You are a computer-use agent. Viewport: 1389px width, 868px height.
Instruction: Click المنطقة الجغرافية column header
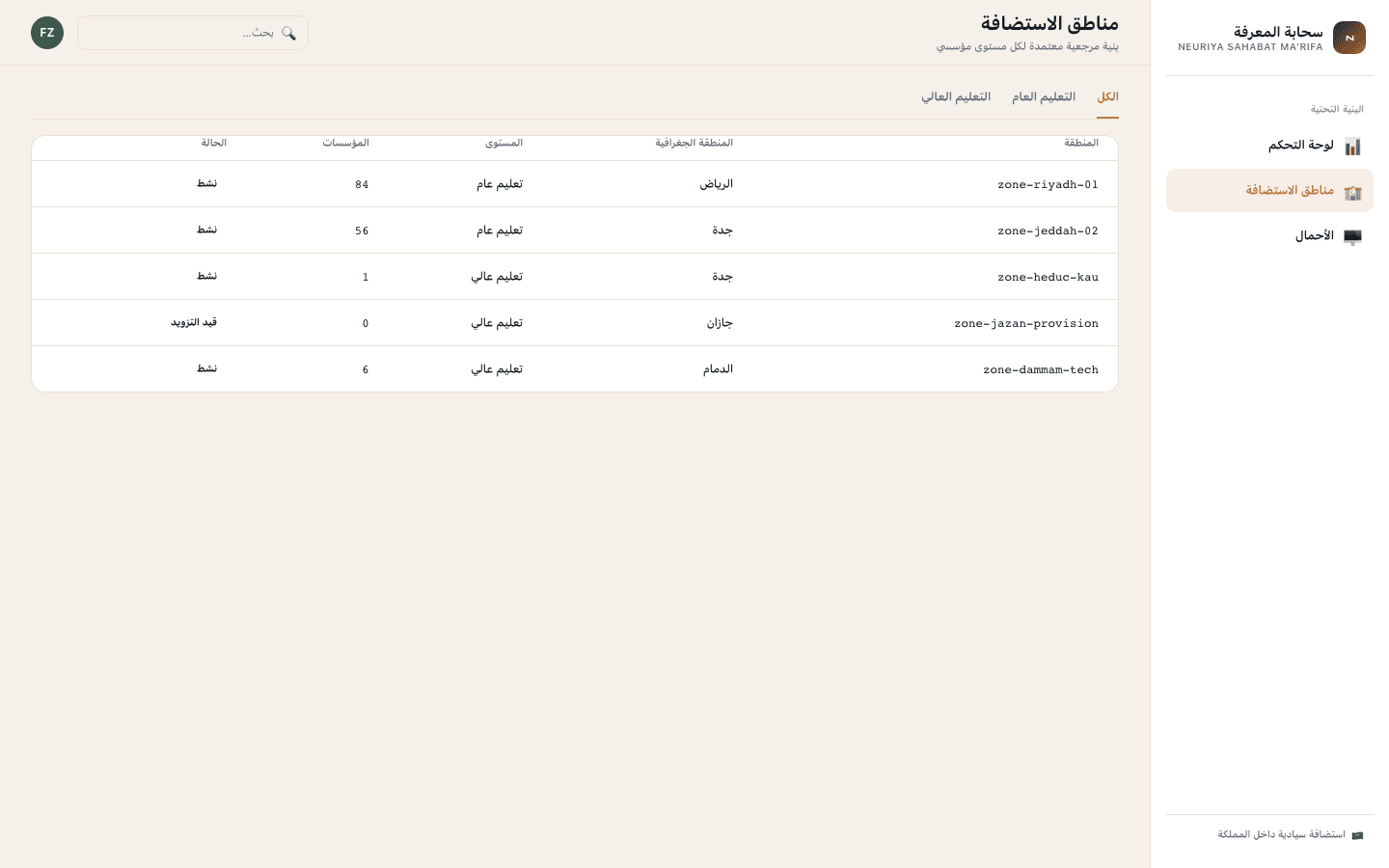point(694,143)
